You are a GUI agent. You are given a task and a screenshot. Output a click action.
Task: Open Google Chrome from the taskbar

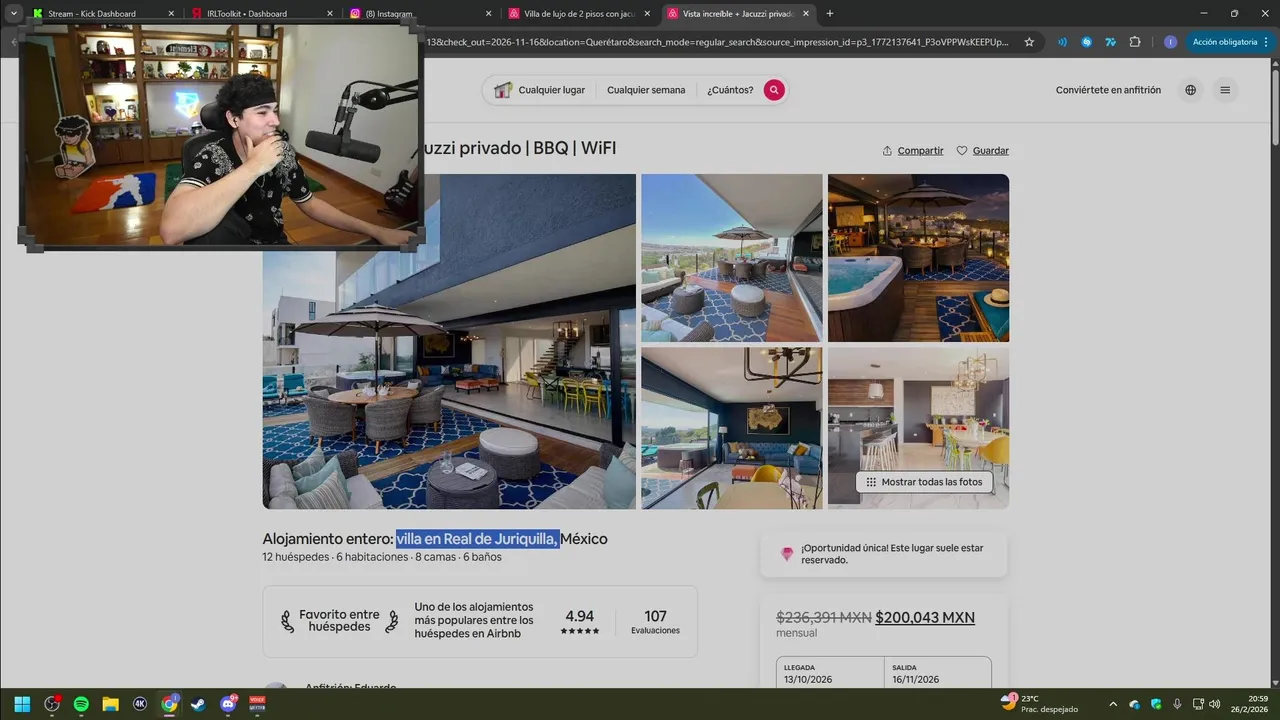point(170,704)
